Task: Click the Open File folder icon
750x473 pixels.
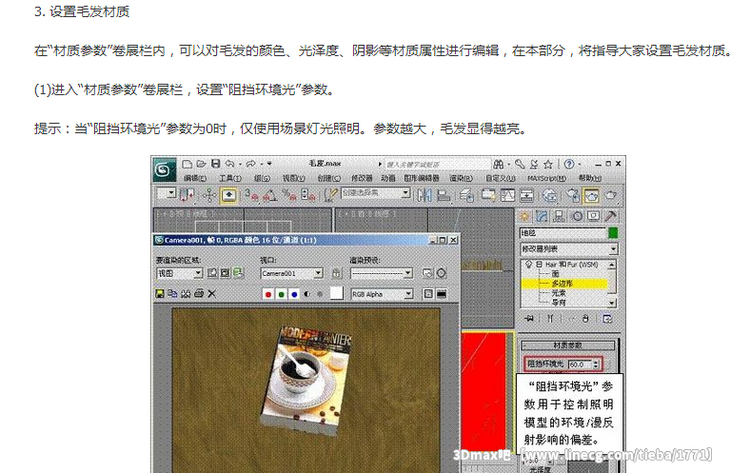Action: click(x=201, y=164)
